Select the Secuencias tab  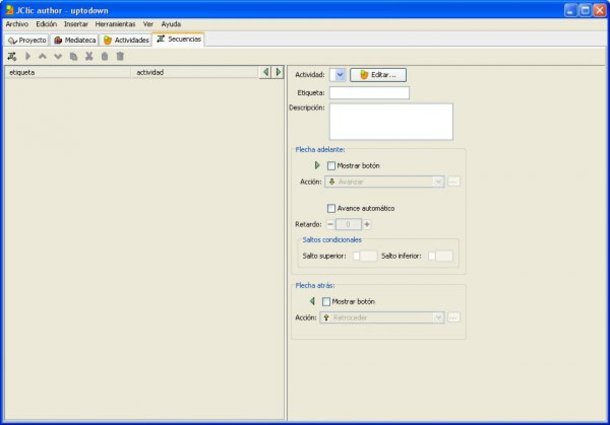pyautogui.click(x=179, y=39)
